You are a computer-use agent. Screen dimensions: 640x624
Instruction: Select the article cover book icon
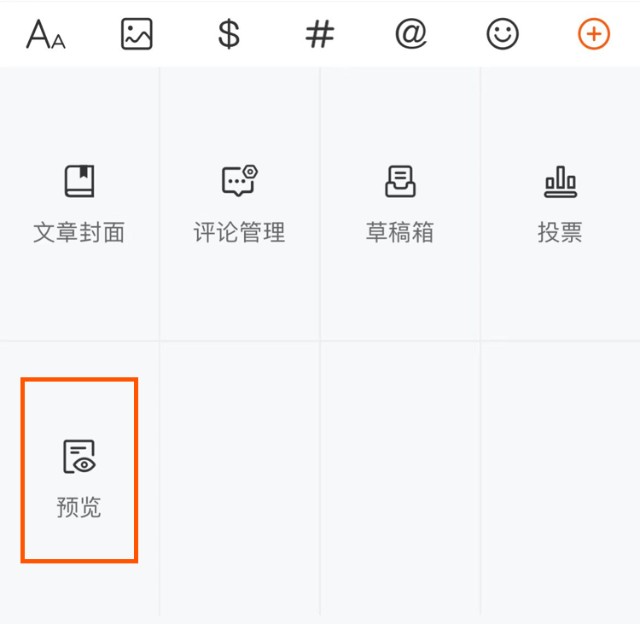pos(80,181)
